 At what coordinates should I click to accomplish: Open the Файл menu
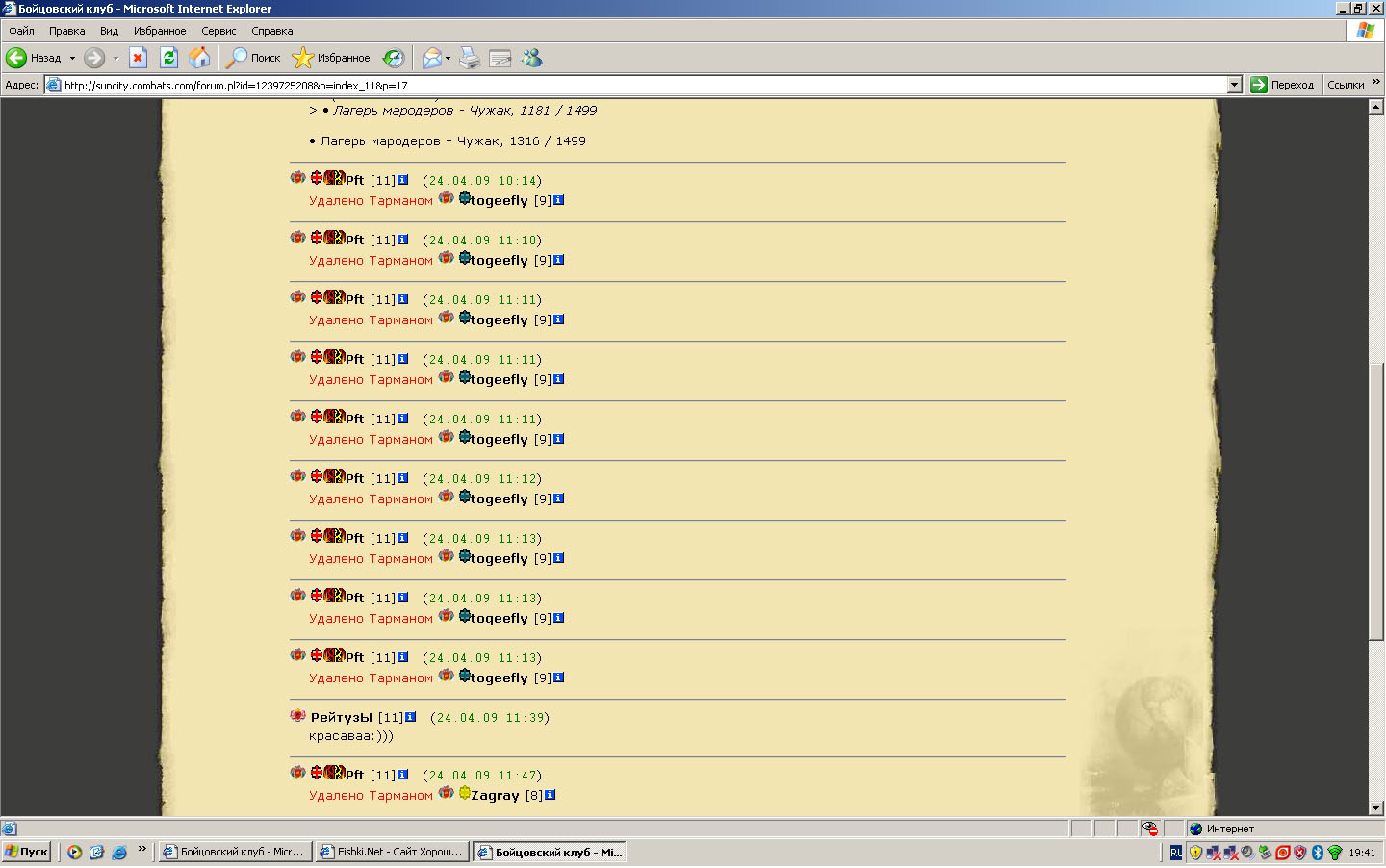[x=21, y=31]
